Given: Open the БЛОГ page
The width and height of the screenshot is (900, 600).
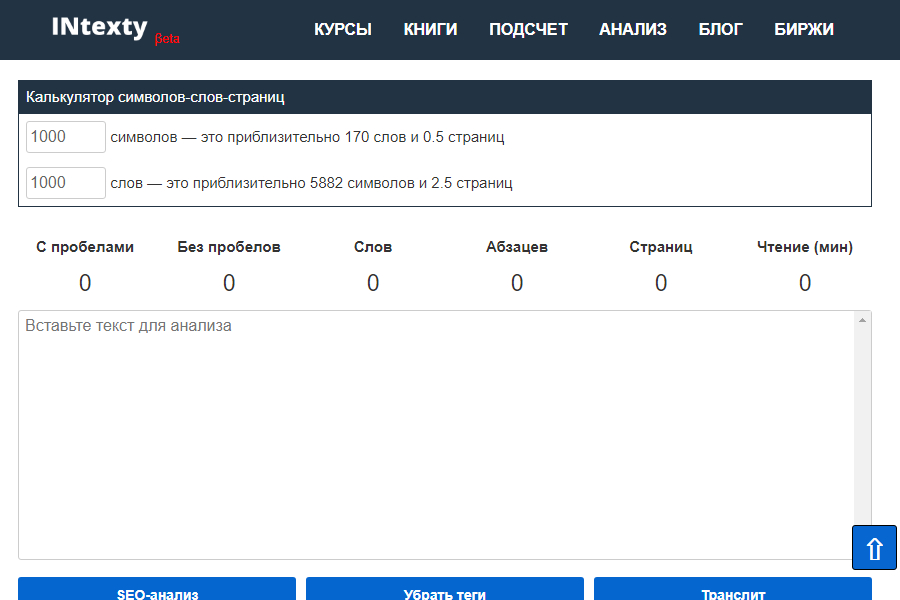Looking at the screenshot, I should 720,30.
